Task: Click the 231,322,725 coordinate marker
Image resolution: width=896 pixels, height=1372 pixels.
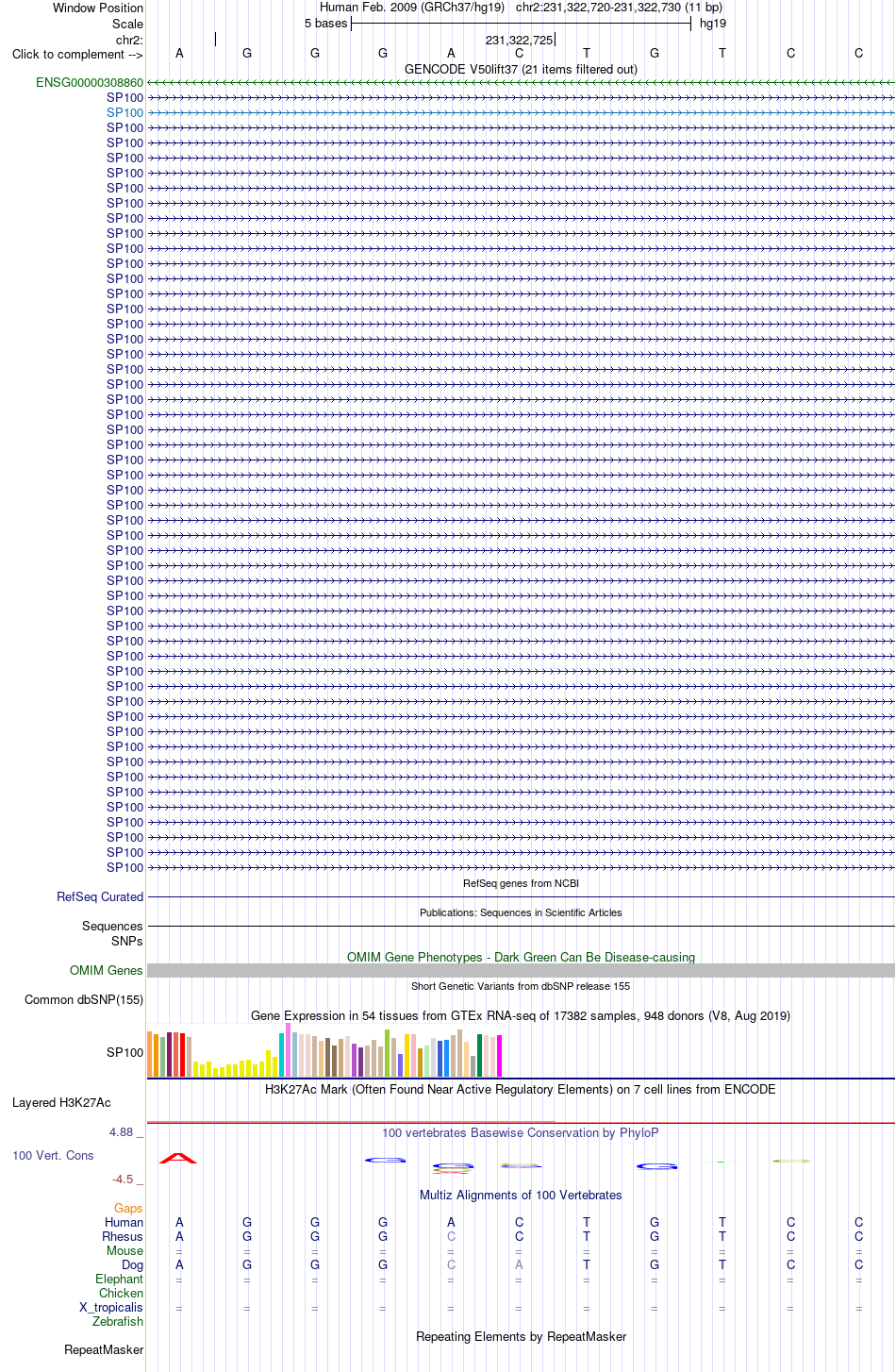Action: (x=519, y=41)
